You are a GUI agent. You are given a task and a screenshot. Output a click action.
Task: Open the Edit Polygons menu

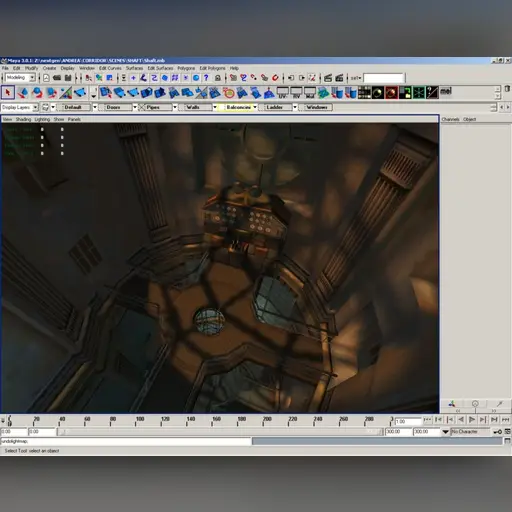[212, 68]
